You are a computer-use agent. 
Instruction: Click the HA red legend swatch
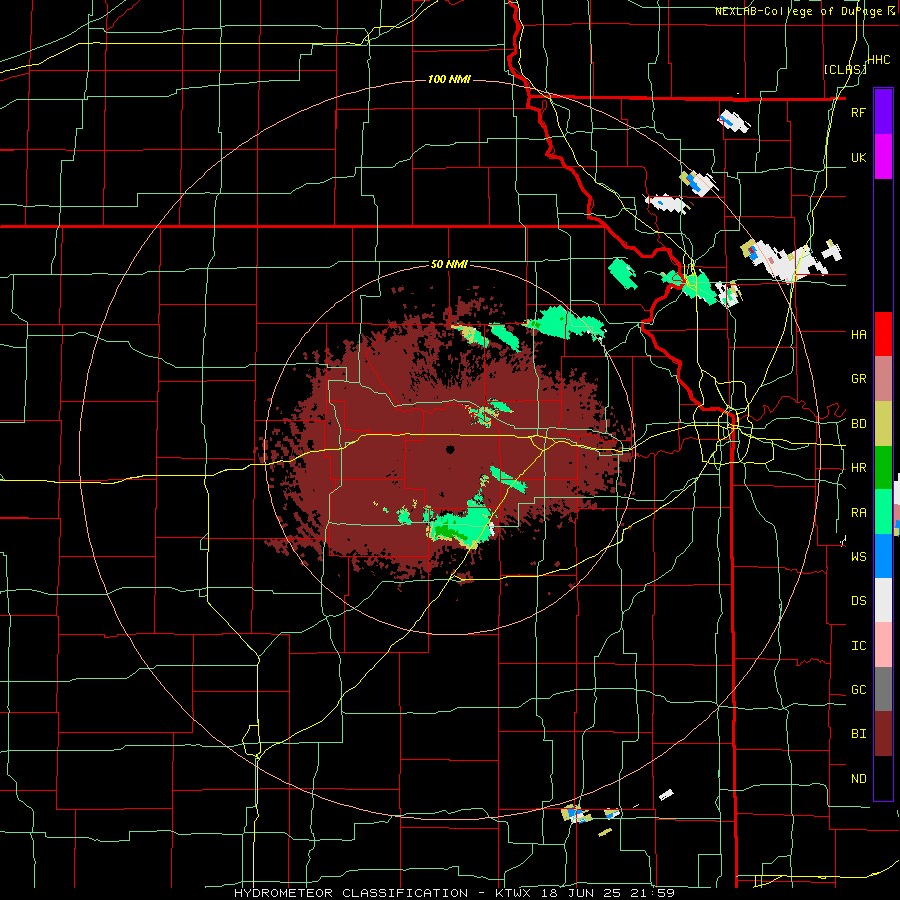(x=883, y=334)
